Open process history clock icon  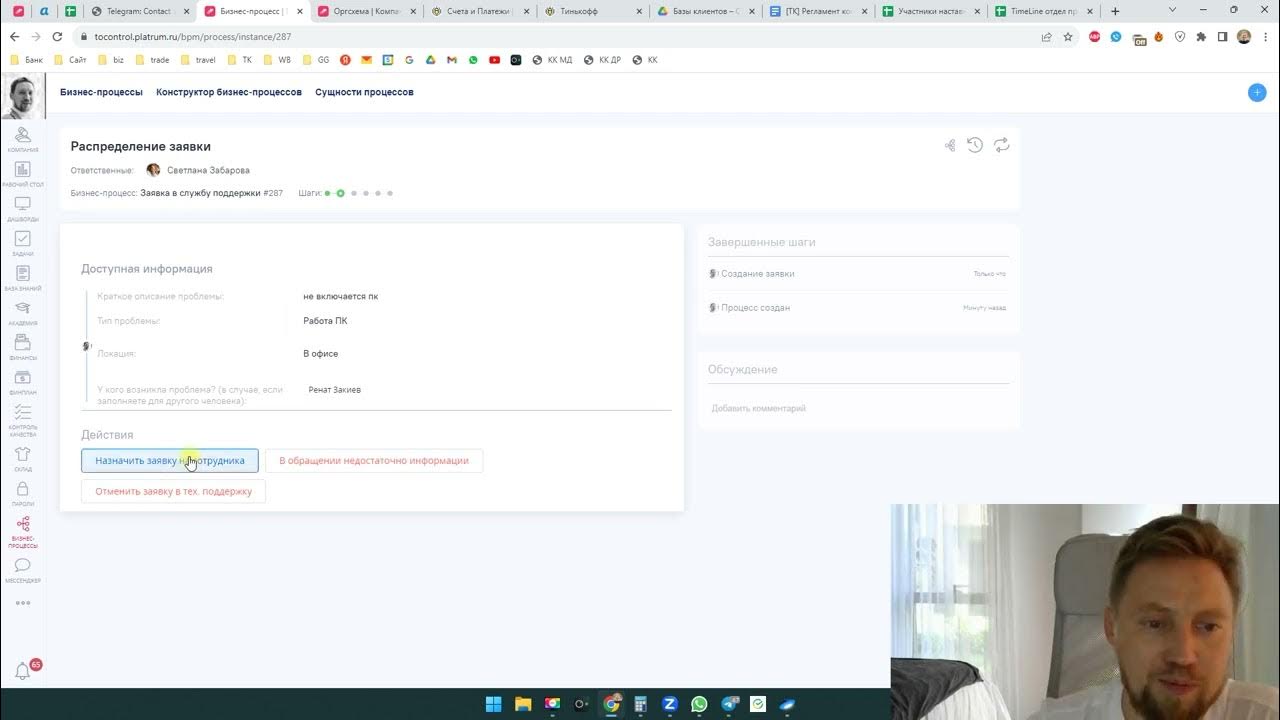tap(975, 145)
